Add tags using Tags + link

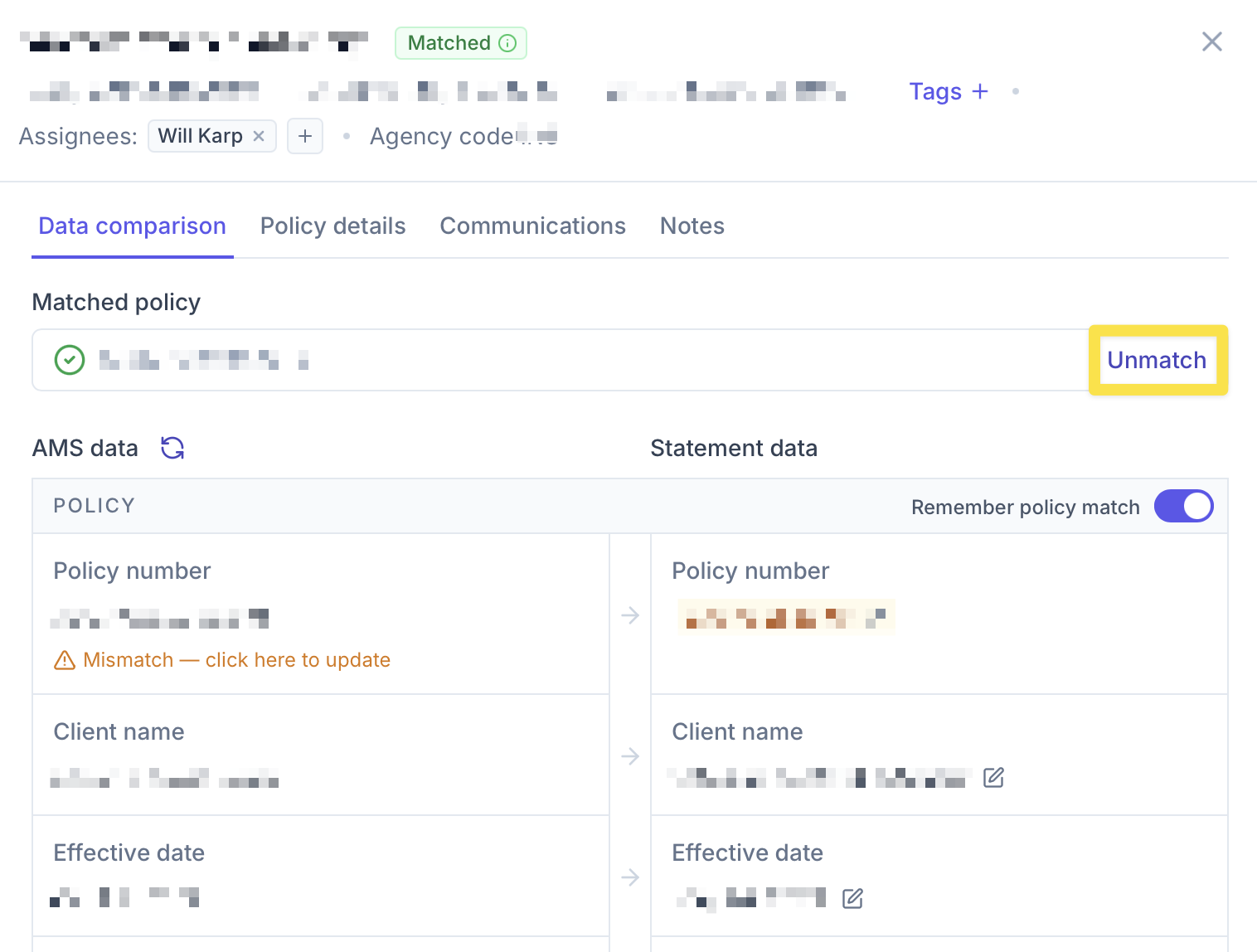tap(949, 91)
